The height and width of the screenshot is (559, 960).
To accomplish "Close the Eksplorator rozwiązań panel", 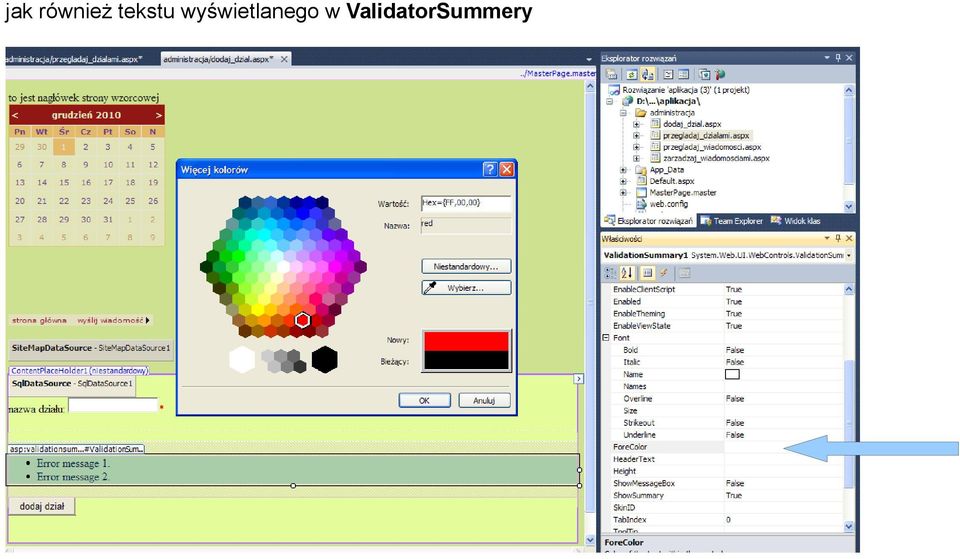I will pyautogui.click(x=849, y=58).
